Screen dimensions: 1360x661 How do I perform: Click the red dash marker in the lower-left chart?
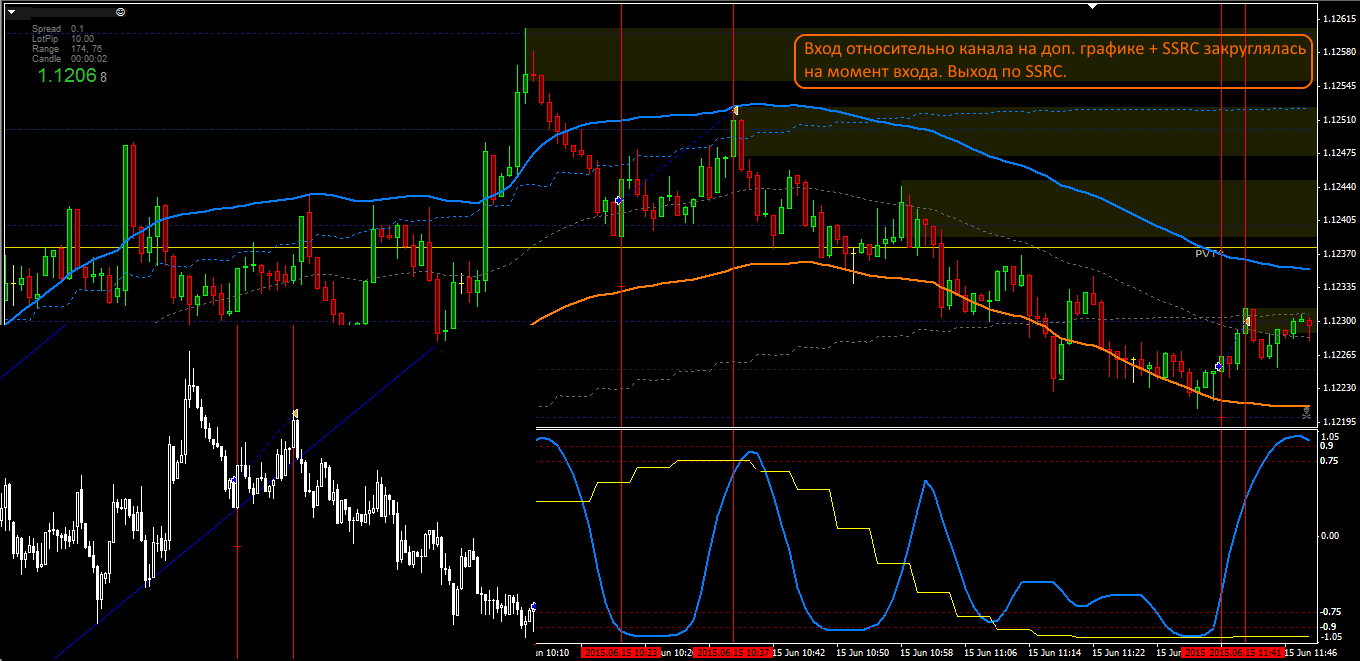tap(237, 546)
